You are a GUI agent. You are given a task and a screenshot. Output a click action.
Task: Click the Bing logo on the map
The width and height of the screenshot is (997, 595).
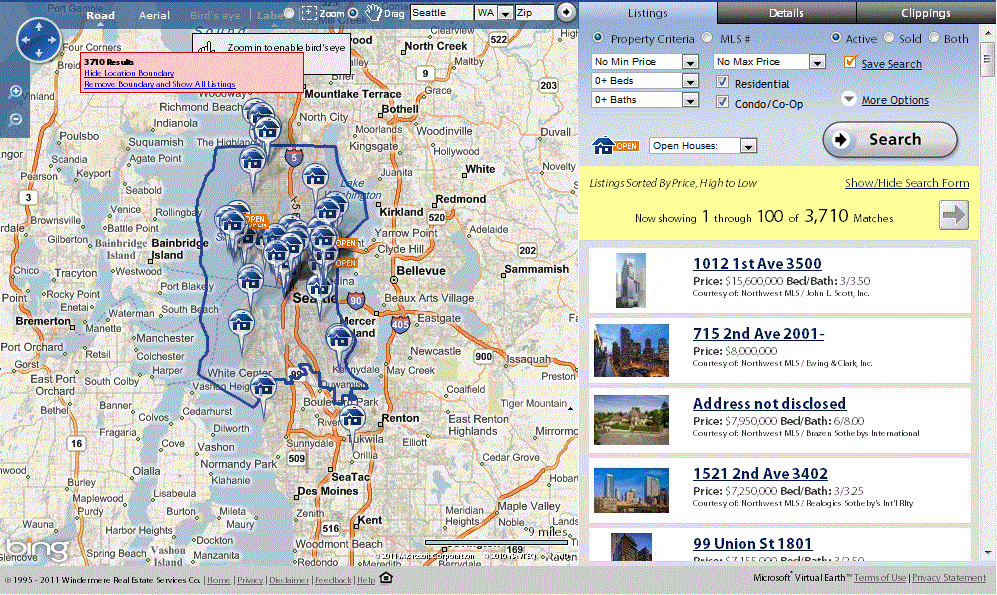coord(37,549)
